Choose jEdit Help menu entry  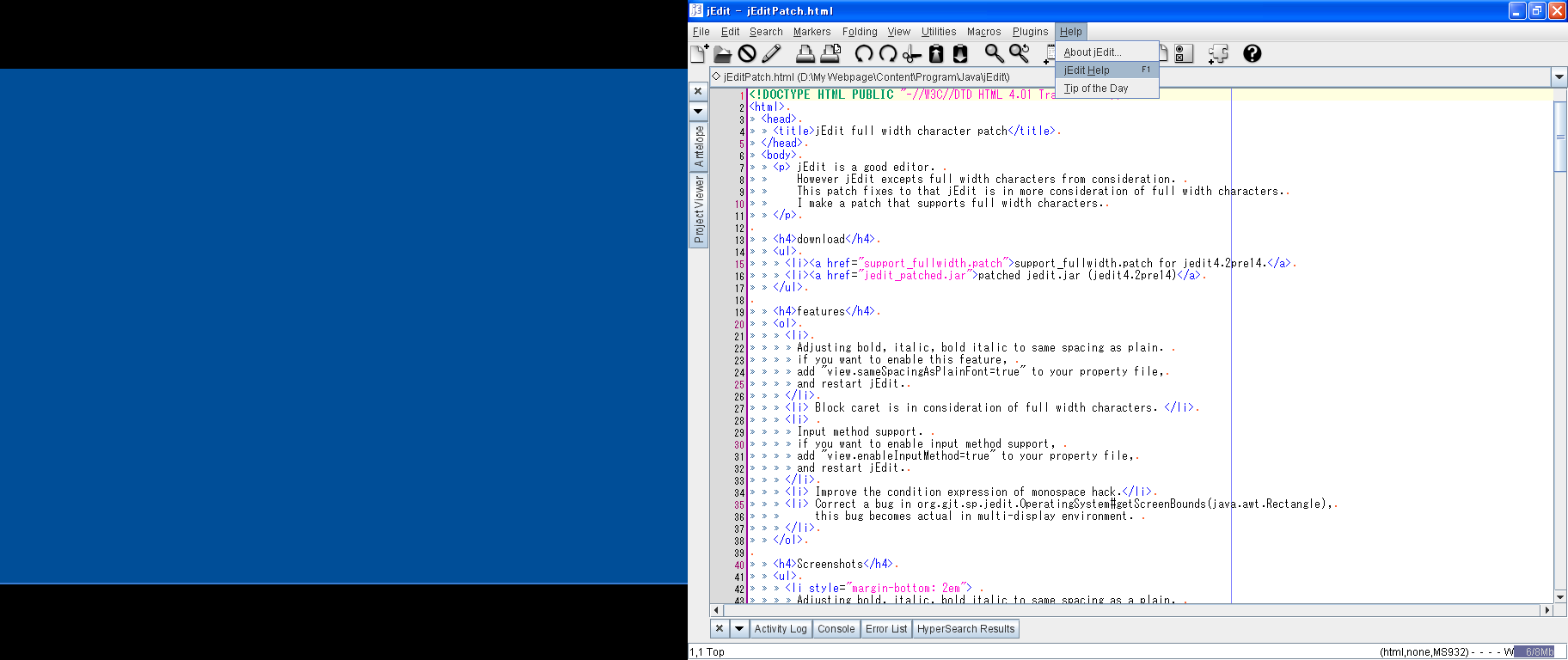coord(1107,70)
